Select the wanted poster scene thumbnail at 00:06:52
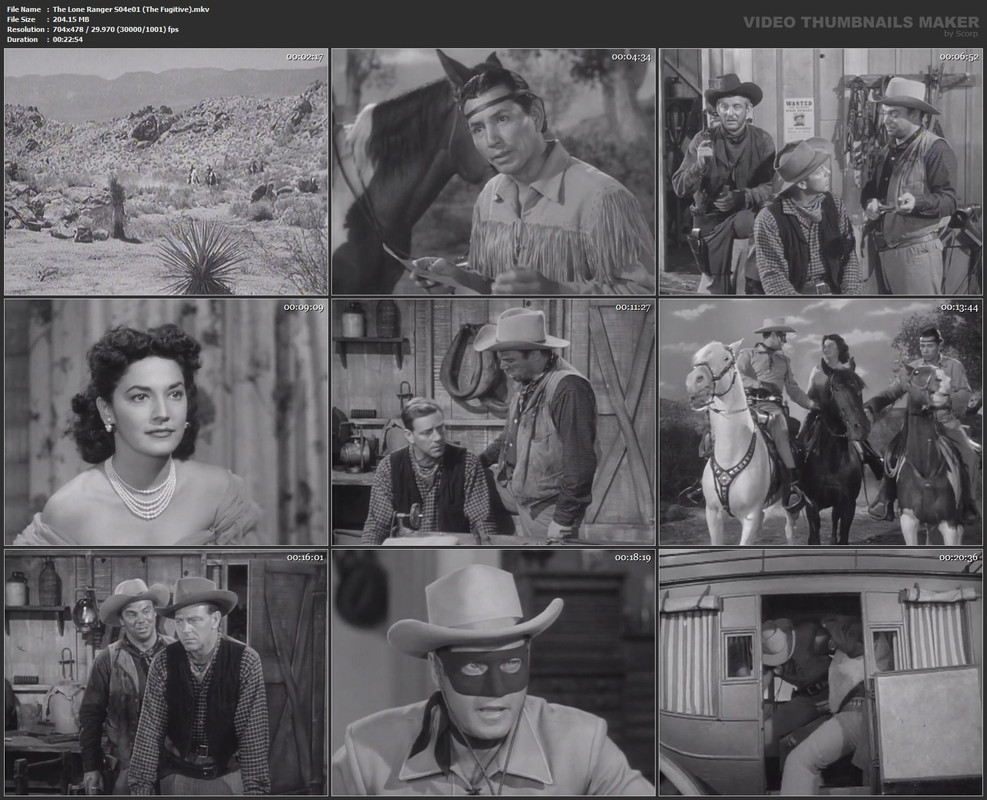987x800 pixels. [821, 172]
